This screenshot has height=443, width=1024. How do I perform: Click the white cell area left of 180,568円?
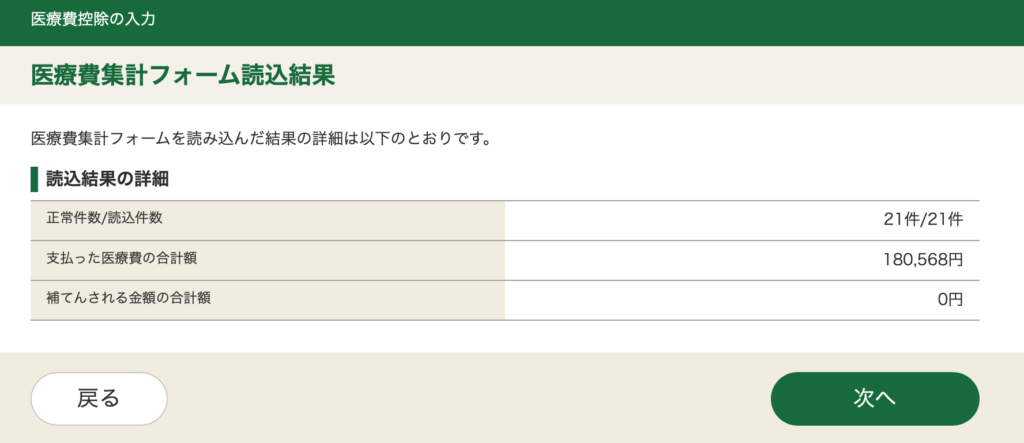680,260
